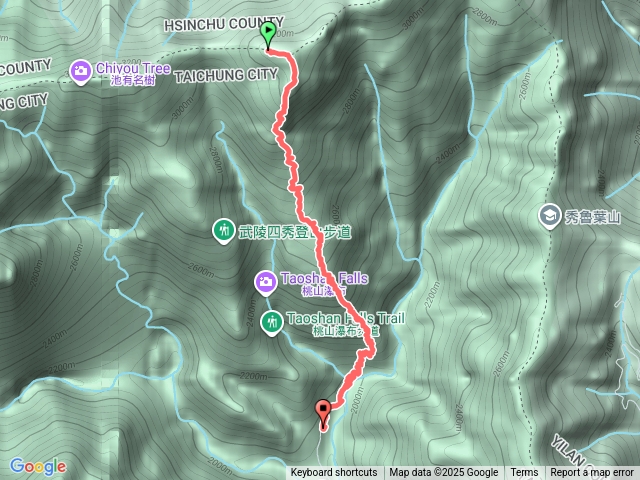The width and height of the screenshot is (640, 480).
Task: Click the HSINCHU COUNTY map label
Action: pos(224,24)
